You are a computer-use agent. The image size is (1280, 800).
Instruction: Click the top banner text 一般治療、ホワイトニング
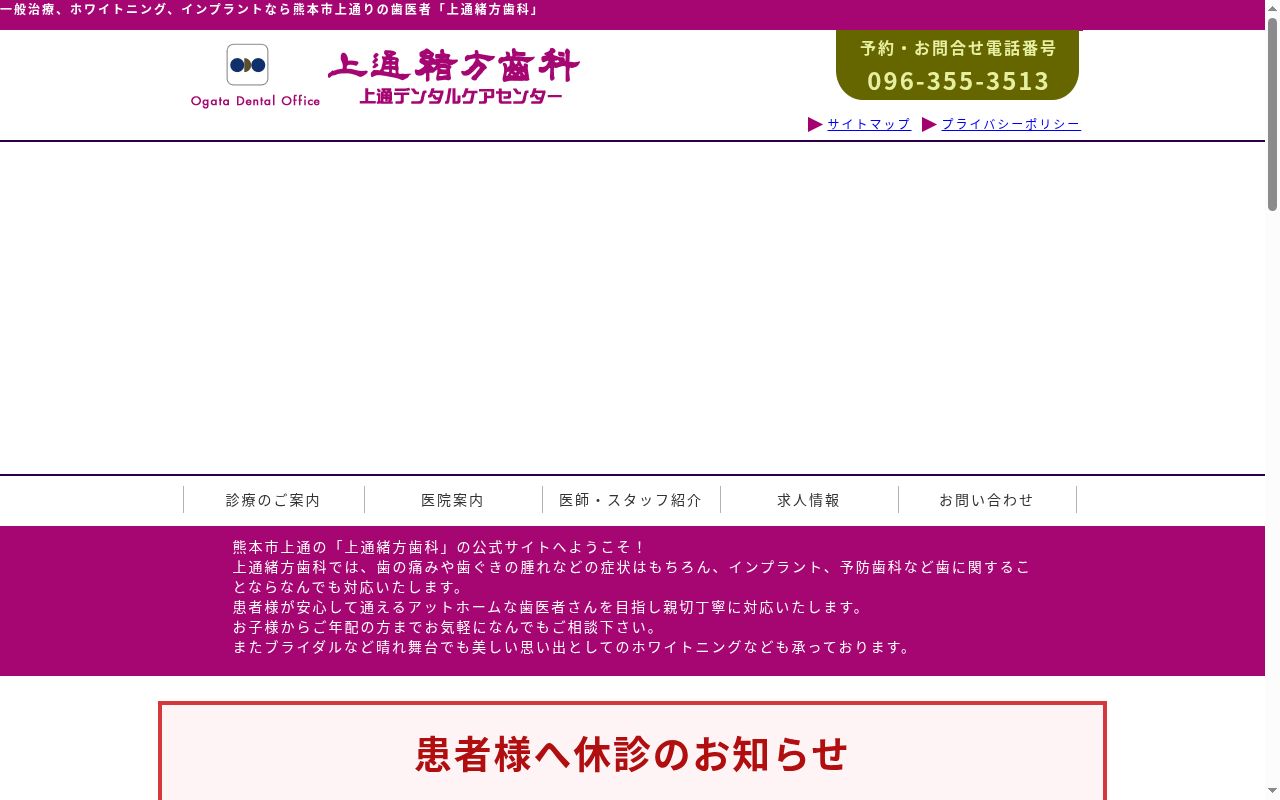(x=85, y=9)
